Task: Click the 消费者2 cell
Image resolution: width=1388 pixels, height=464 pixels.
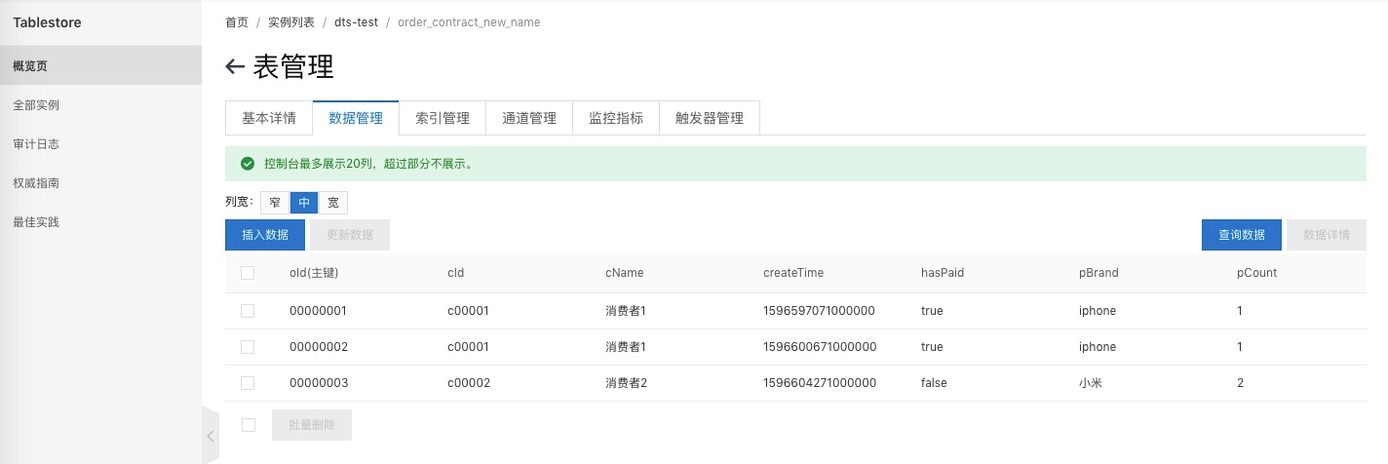Action: 627,383
